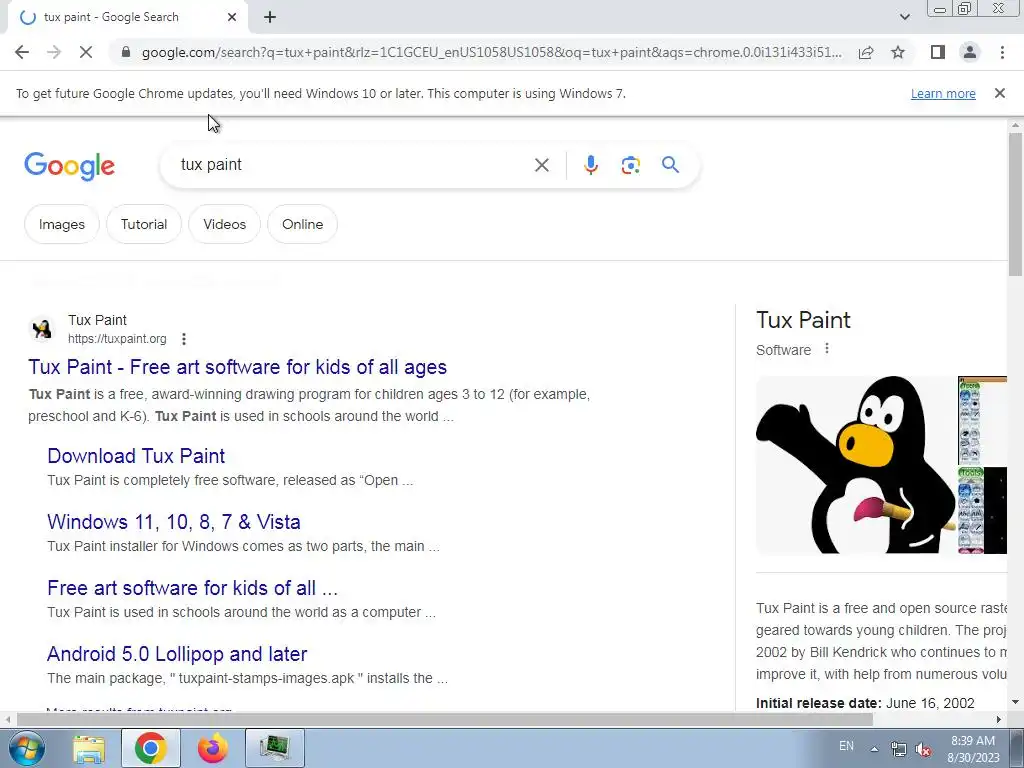Click the Tux Paint site favicon
Image resolution: width=1024 pixels, height=768 pixels.
point(42,329)
